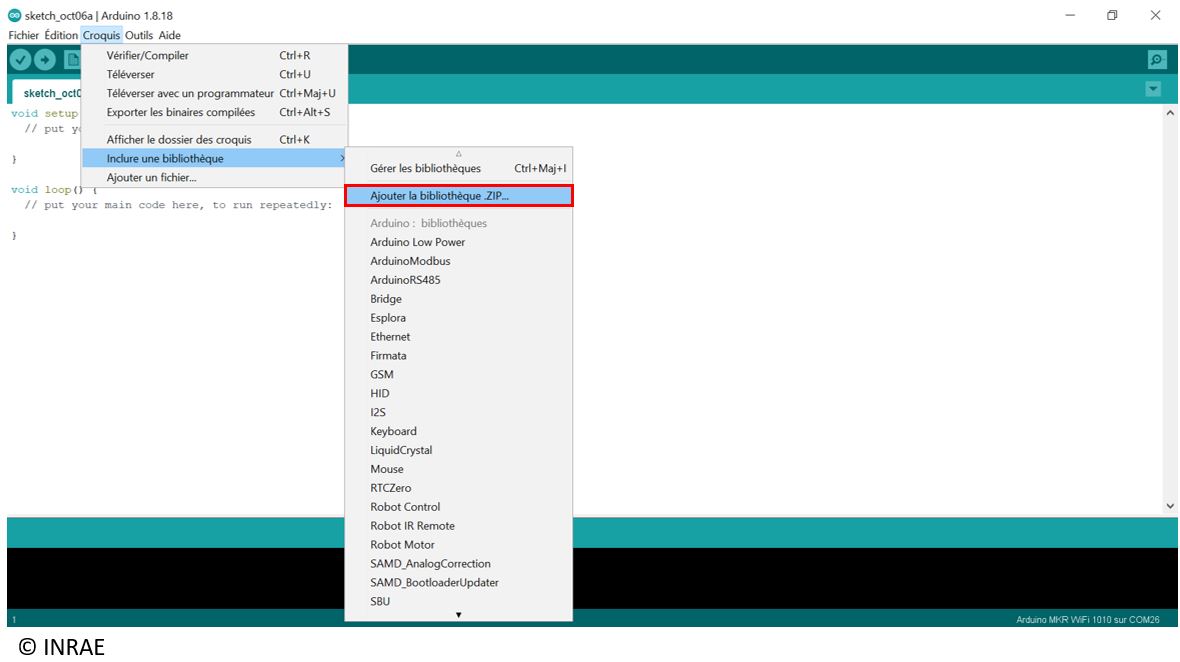Click the Verify checkmark toolbar icon
1180x662 pixels.
pos(20,60)
